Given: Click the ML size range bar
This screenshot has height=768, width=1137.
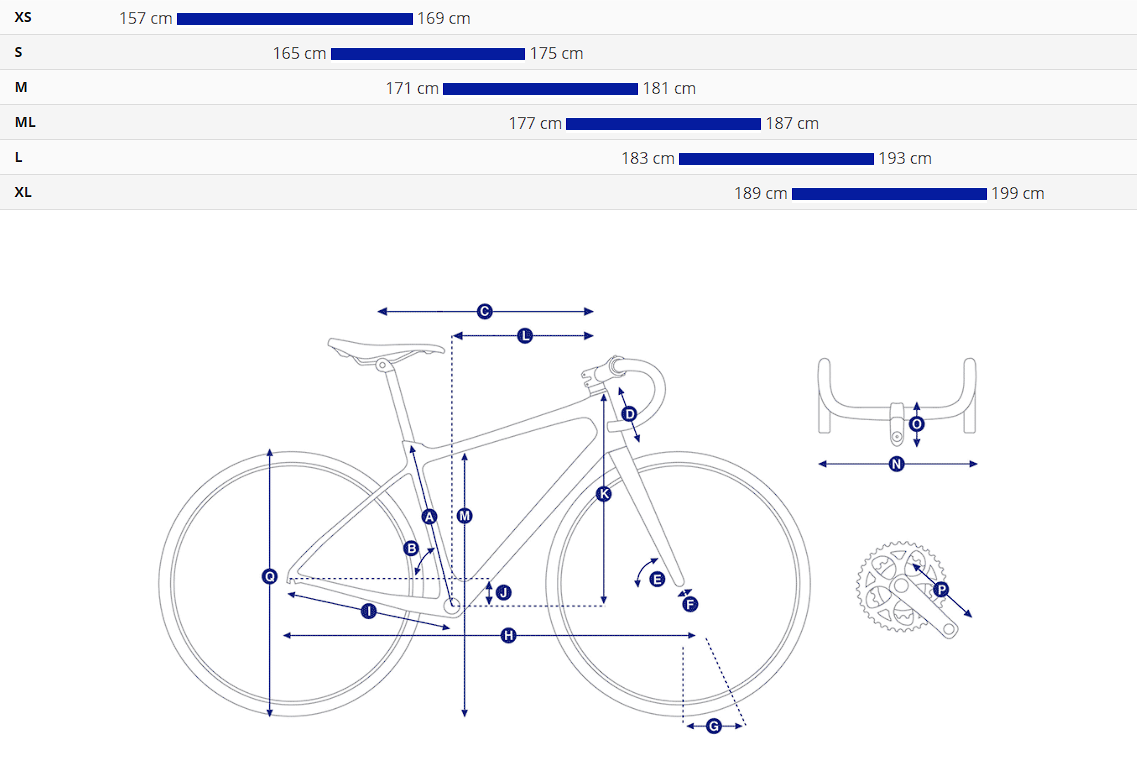Looking at the screenshot, I should (x=663, y=124).
